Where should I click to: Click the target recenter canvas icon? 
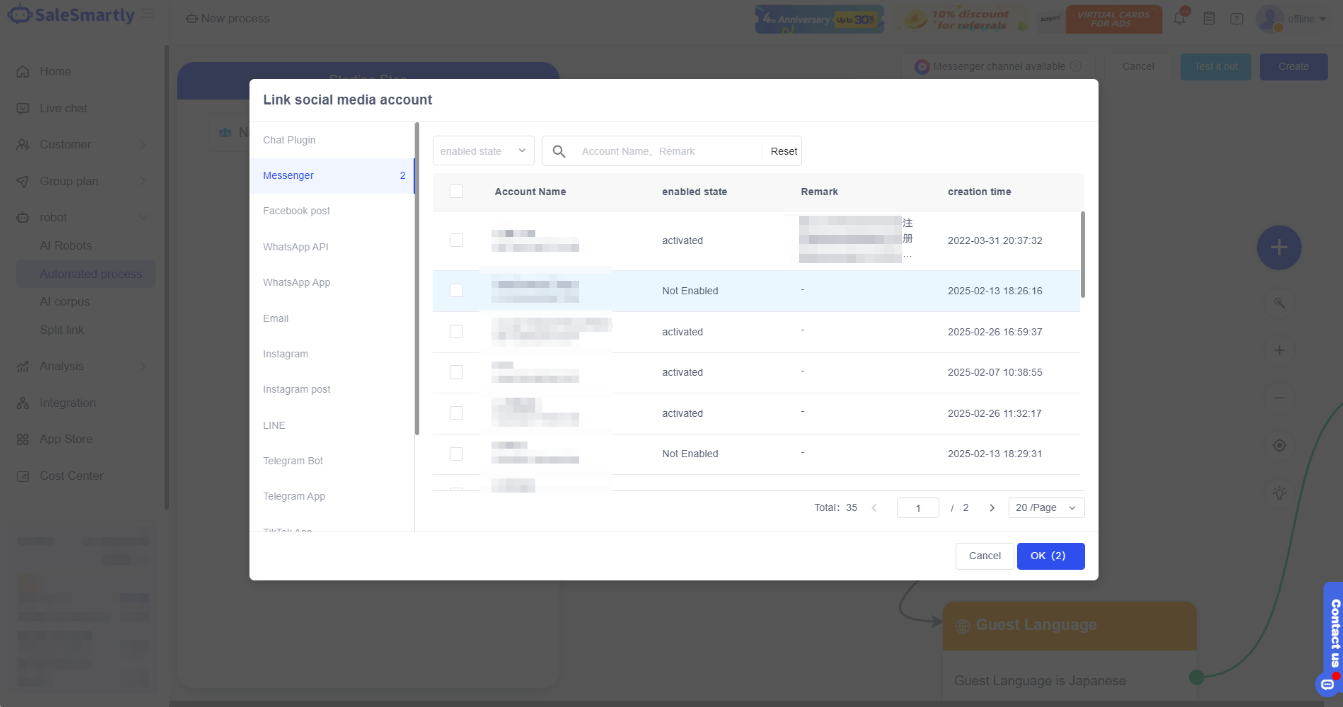coord(1279,445)
